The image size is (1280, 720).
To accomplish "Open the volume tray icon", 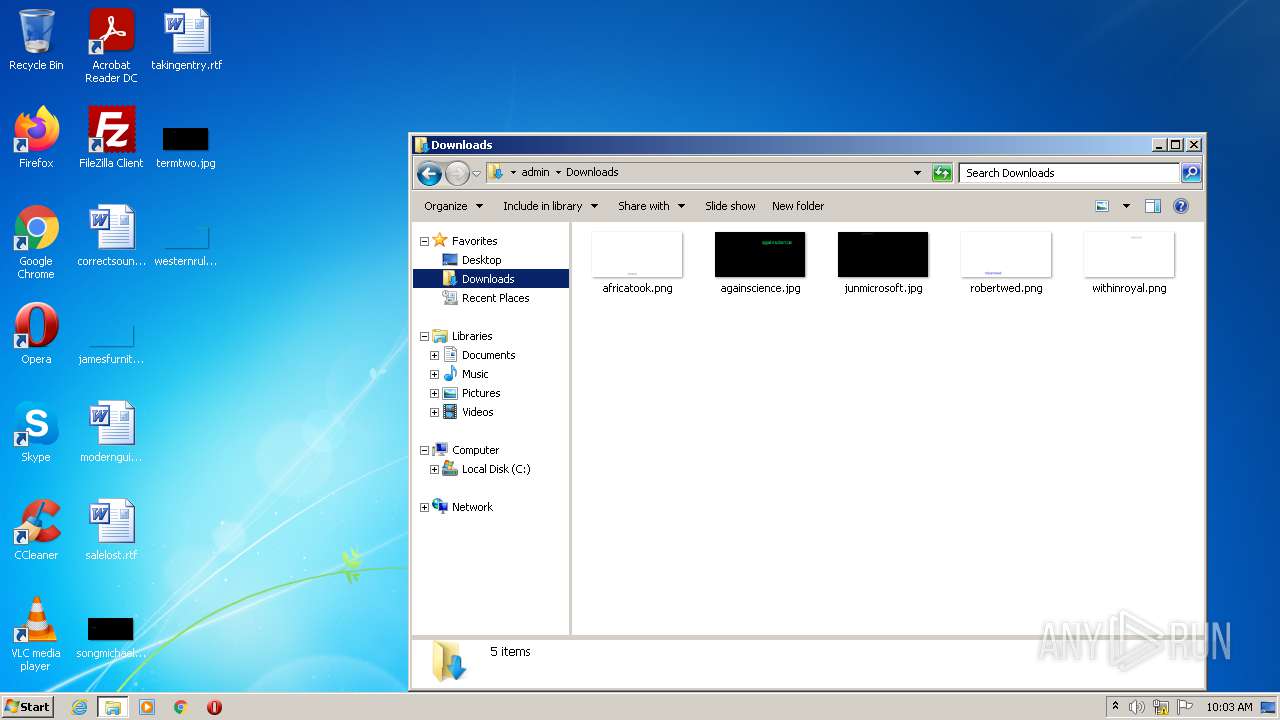I will 1137,707.
